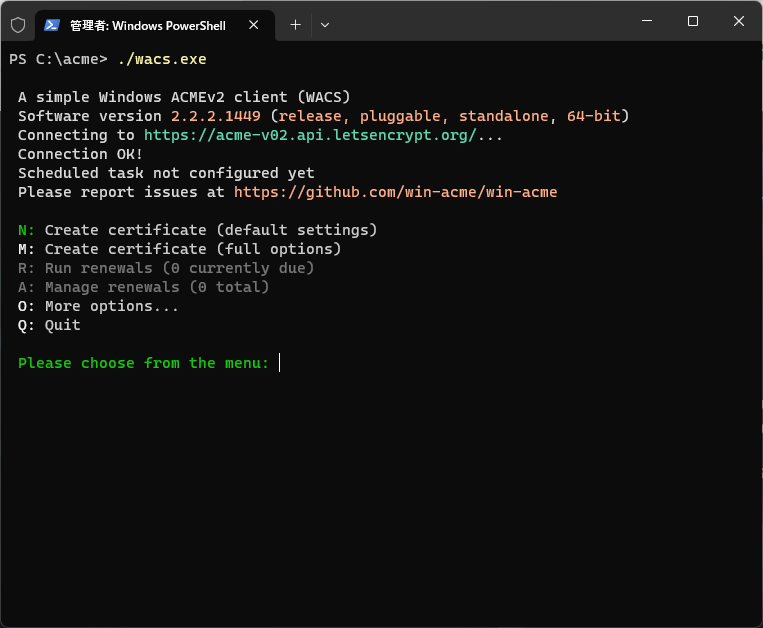This screenshot has width=763, height=628.
Task: Click 'Connection OK!' text
Action: (x=80, y=154)
